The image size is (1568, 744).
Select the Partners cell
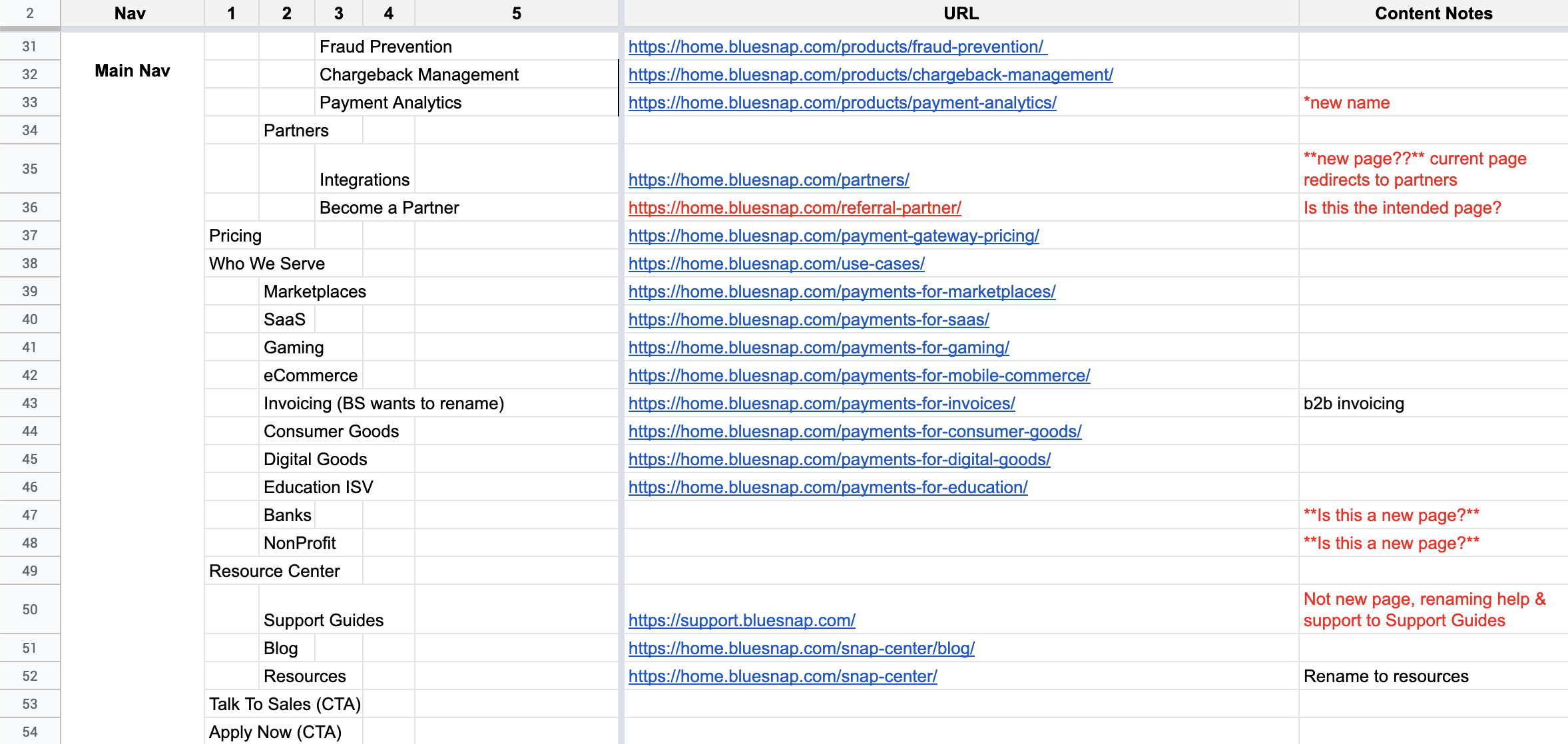296,130
